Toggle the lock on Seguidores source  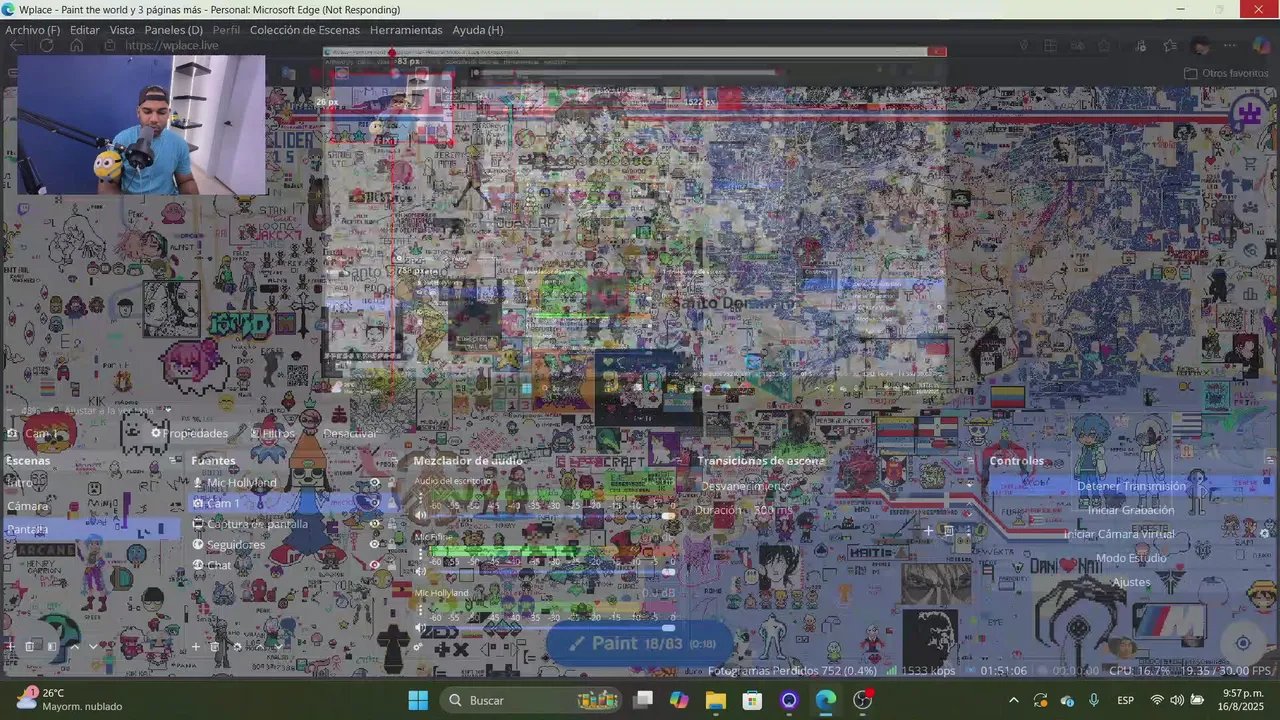(x=392, y=545)
